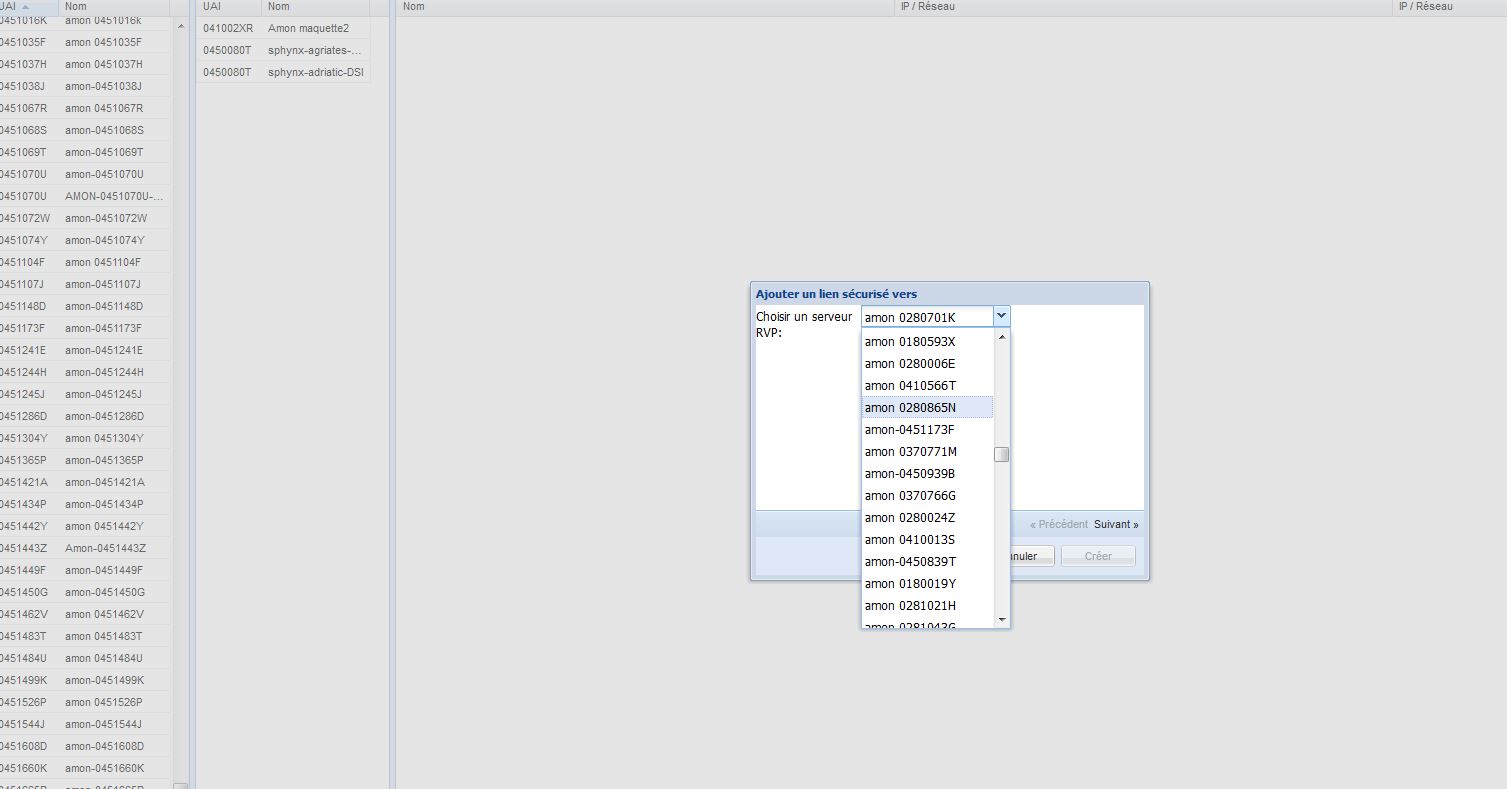This screenshot has height=789, width=1507.
Task: Grab the dropdown list scrollbar thumb
Action: [x=1002, y=455]
